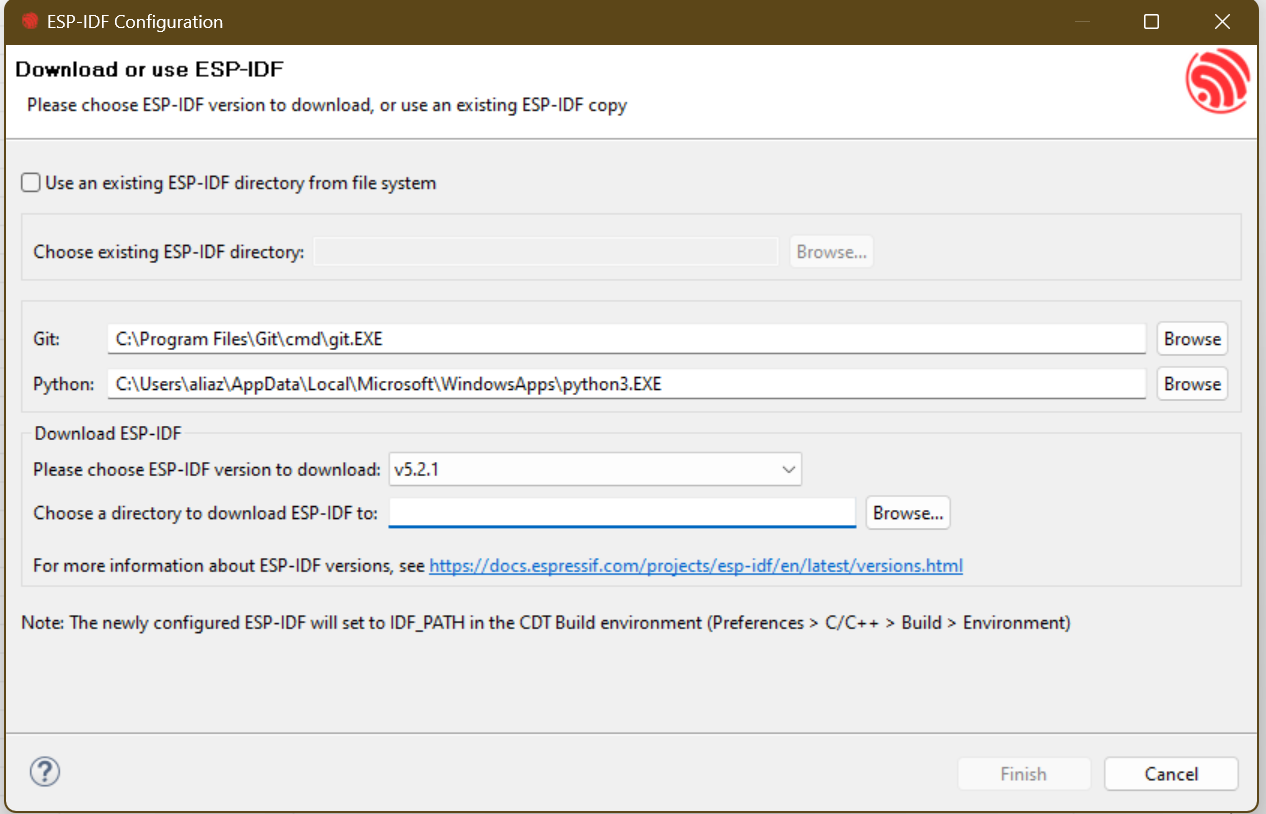
Task: Browse for ESP-IDF download directory
Action: [x=908, y=513]
